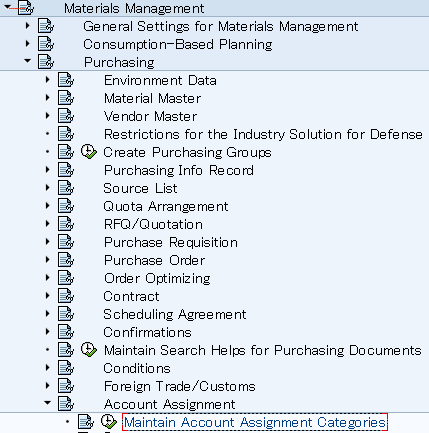Click the execute icon beside Maintain Account Assignment Categories
The image size is (429, 433).
(109, 422)
